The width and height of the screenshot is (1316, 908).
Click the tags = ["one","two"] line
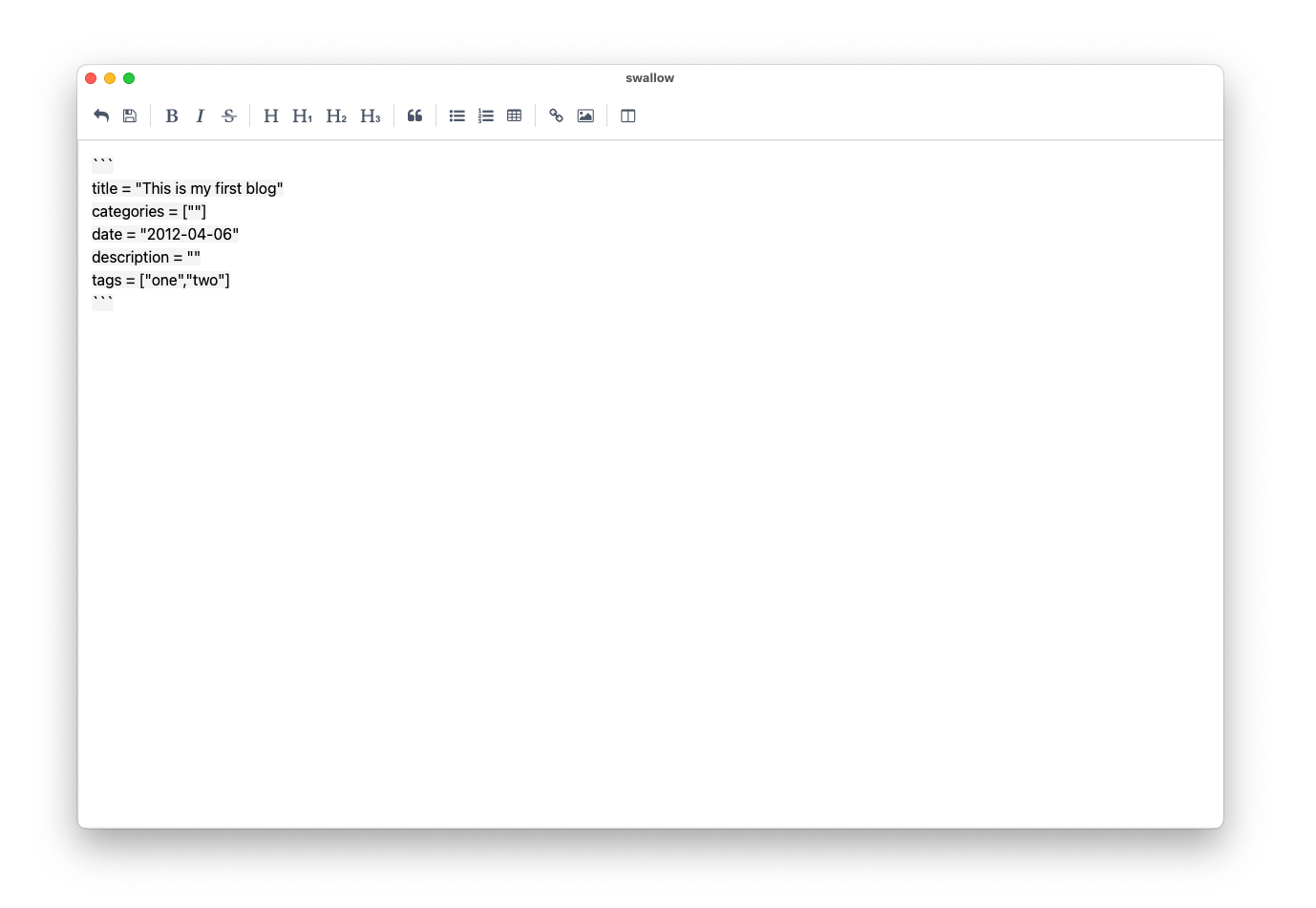[x=161, y=280]
